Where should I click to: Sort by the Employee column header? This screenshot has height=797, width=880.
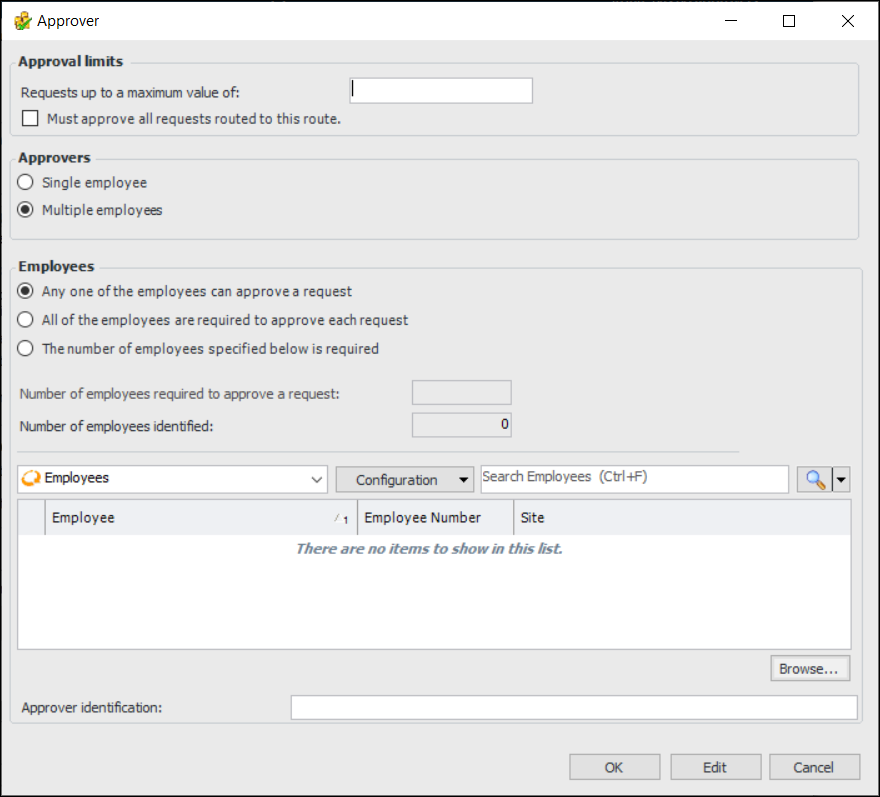(201, 517)
